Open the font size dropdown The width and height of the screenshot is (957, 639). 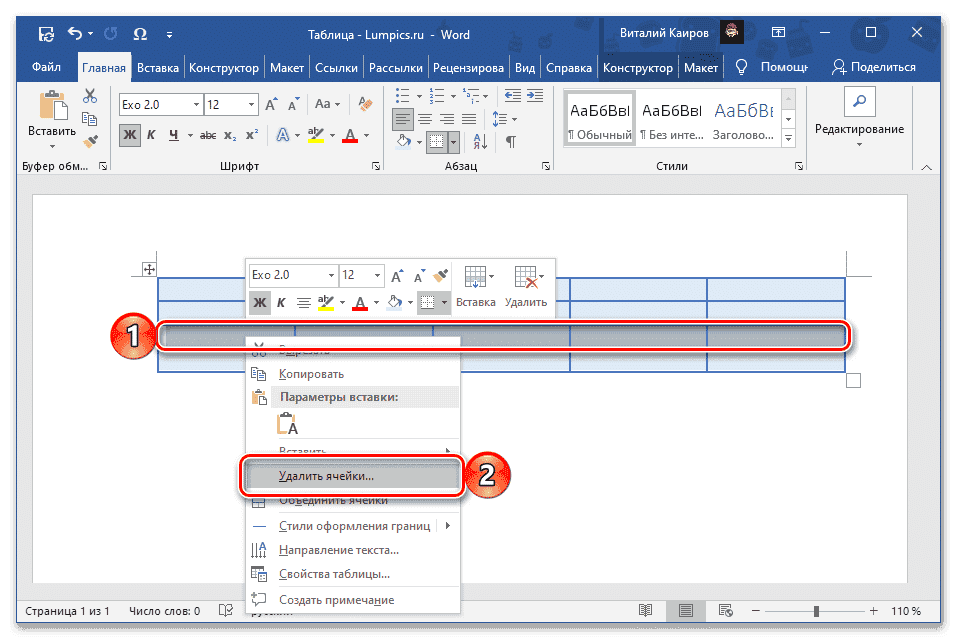(250, 103)
